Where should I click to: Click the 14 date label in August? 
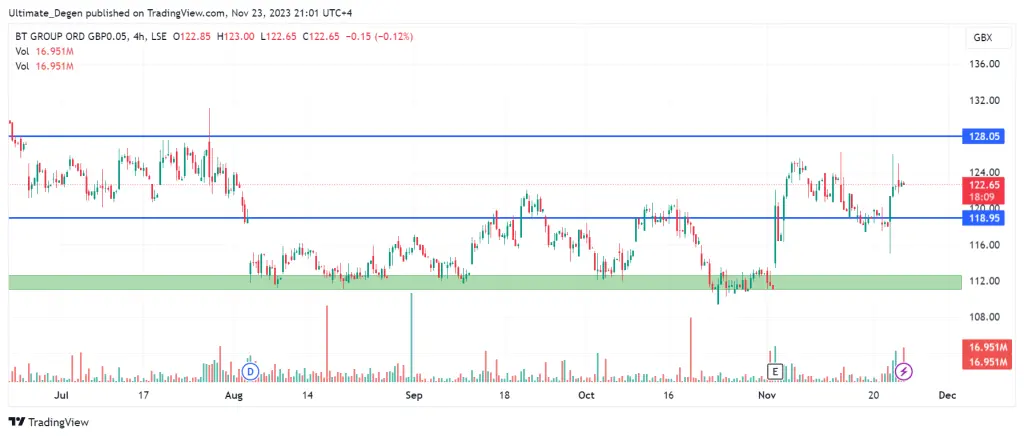point(308,396)
